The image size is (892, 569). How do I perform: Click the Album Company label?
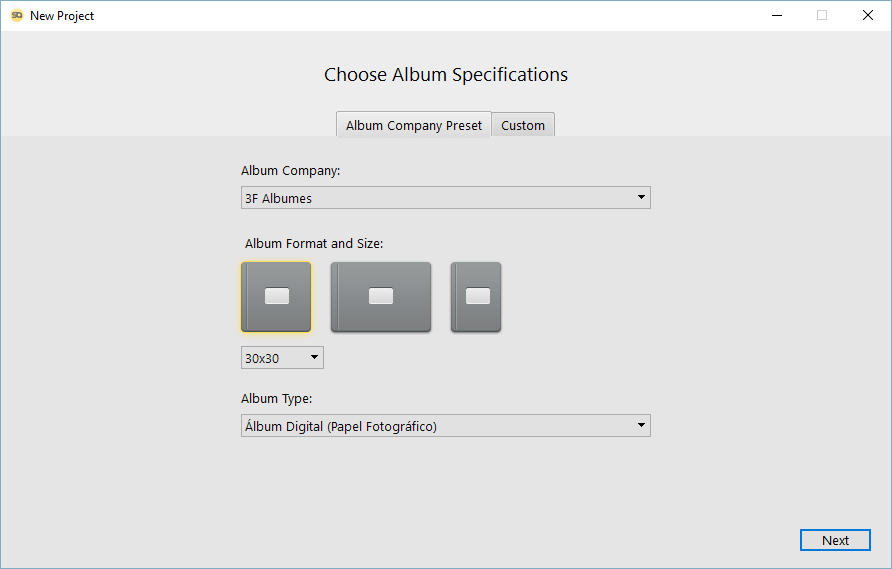tap(291, 171)
